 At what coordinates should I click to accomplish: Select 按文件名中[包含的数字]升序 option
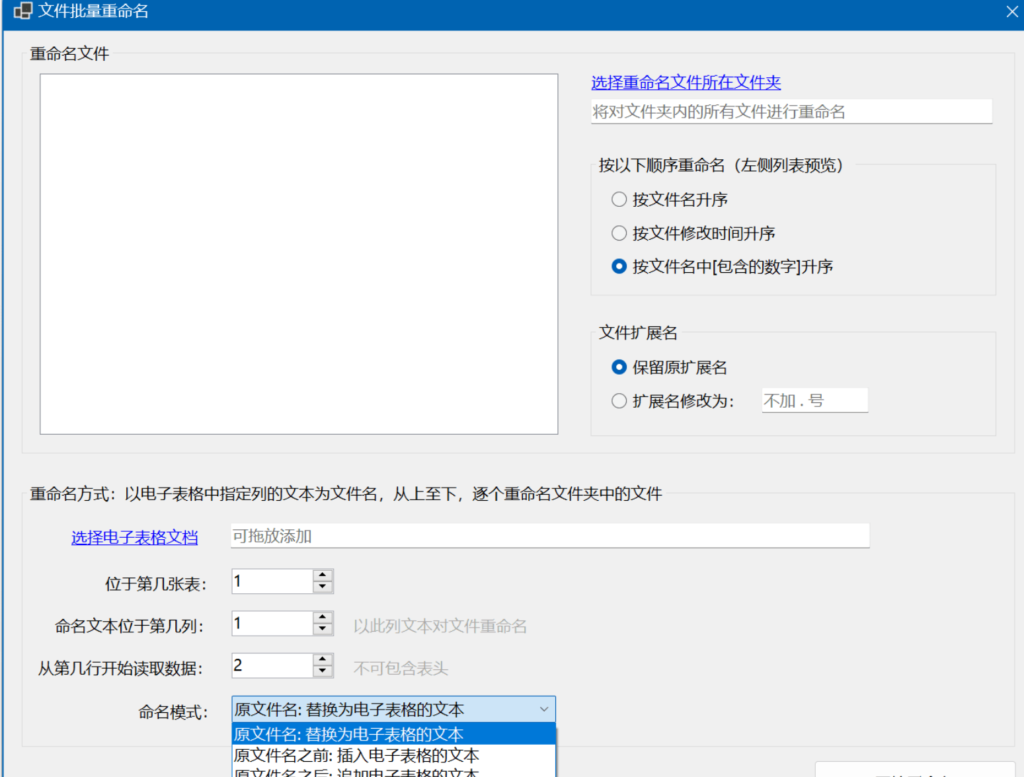tap(619, 267)
